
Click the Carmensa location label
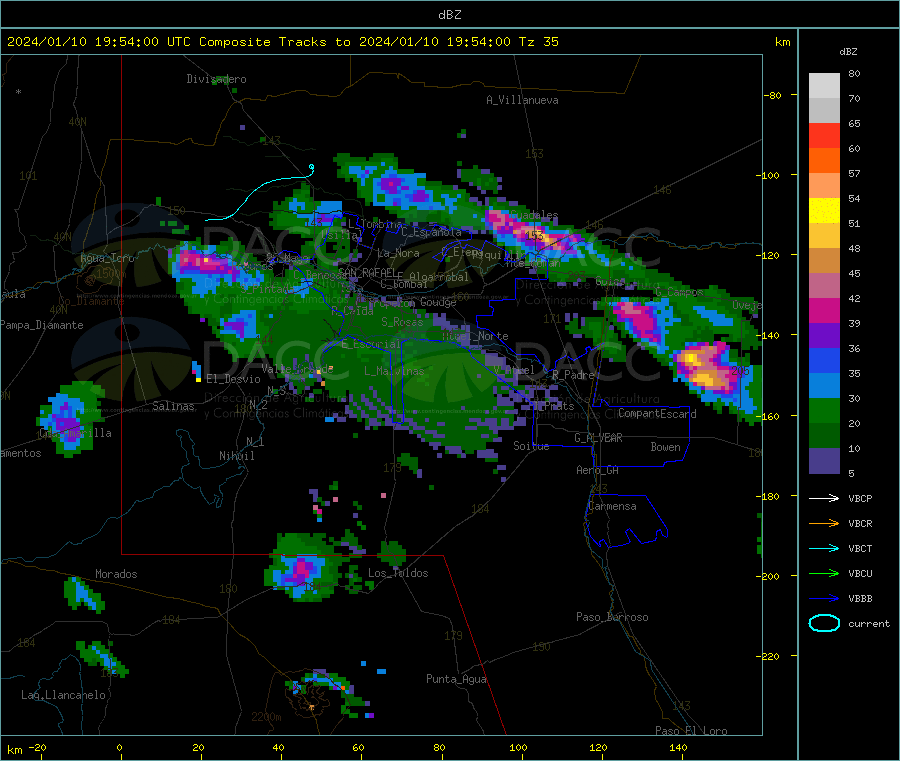(612, 506)
